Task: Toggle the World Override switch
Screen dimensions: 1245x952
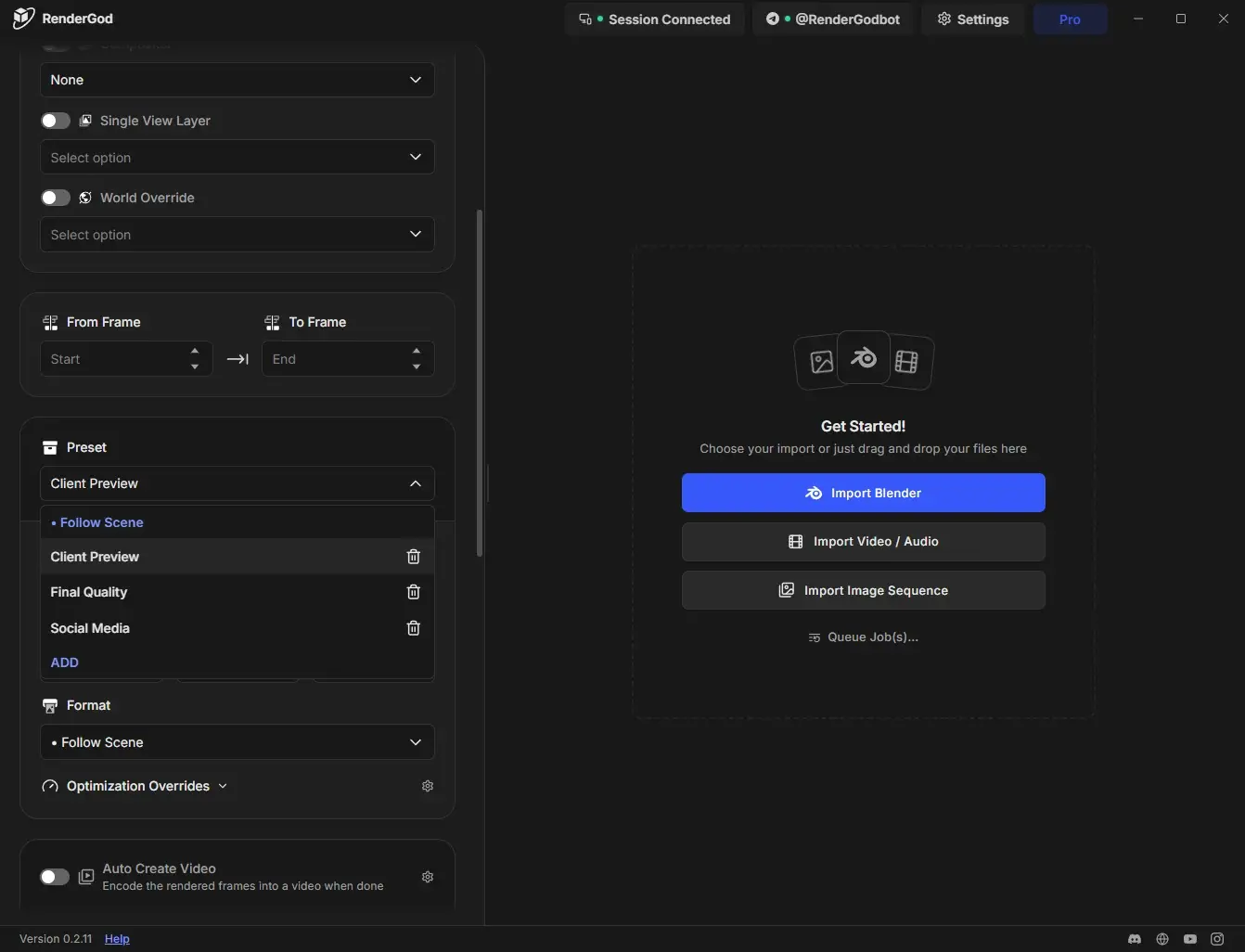Action: [56, 198]
